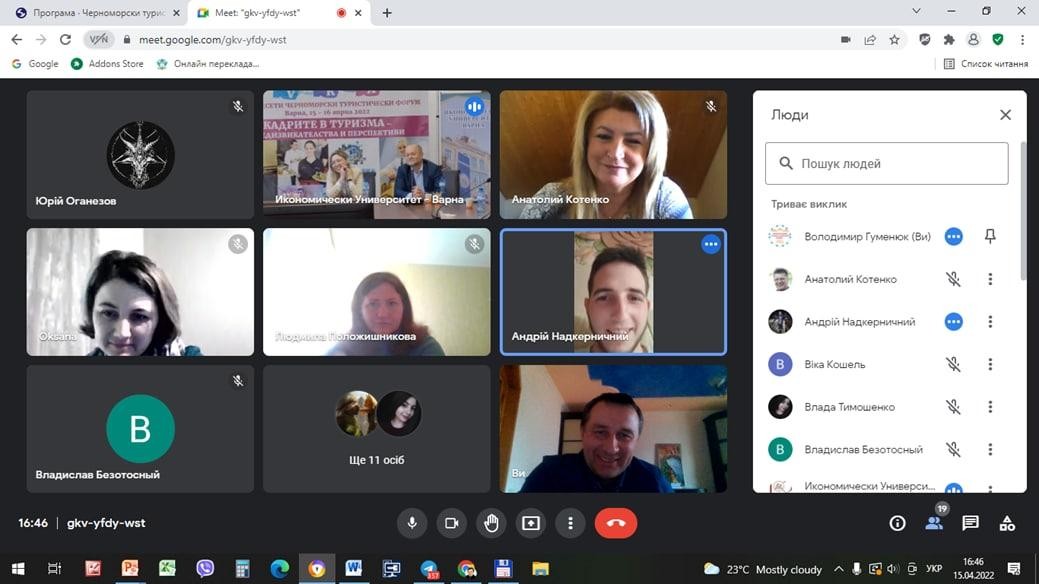Click the Пошук людей search field
The height and width of the screenshot is (584, 1039).
point(887,163)
